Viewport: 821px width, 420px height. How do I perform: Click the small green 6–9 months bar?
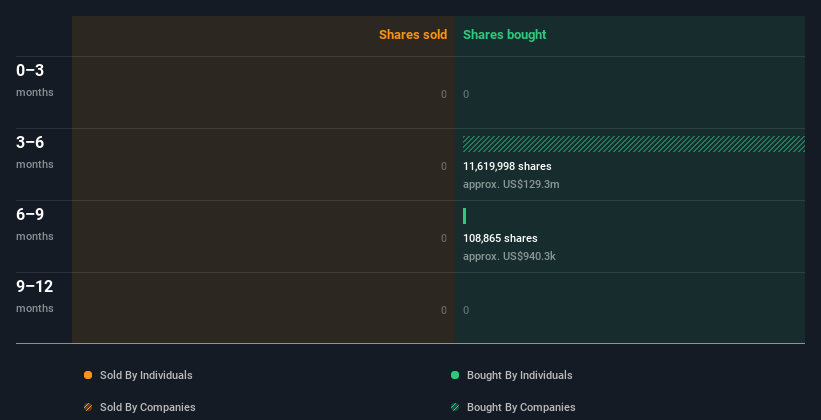(x=464, y=216)
